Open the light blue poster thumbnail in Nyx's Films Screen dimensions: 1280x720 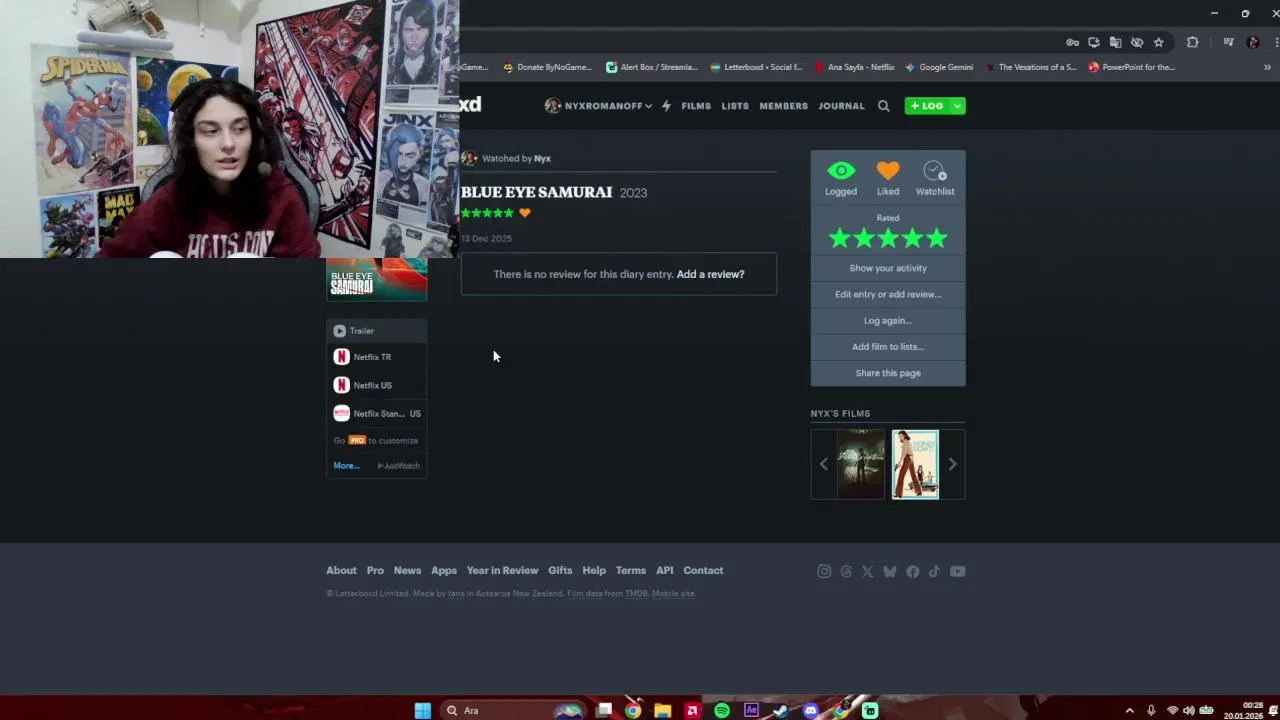pos(915,464)
